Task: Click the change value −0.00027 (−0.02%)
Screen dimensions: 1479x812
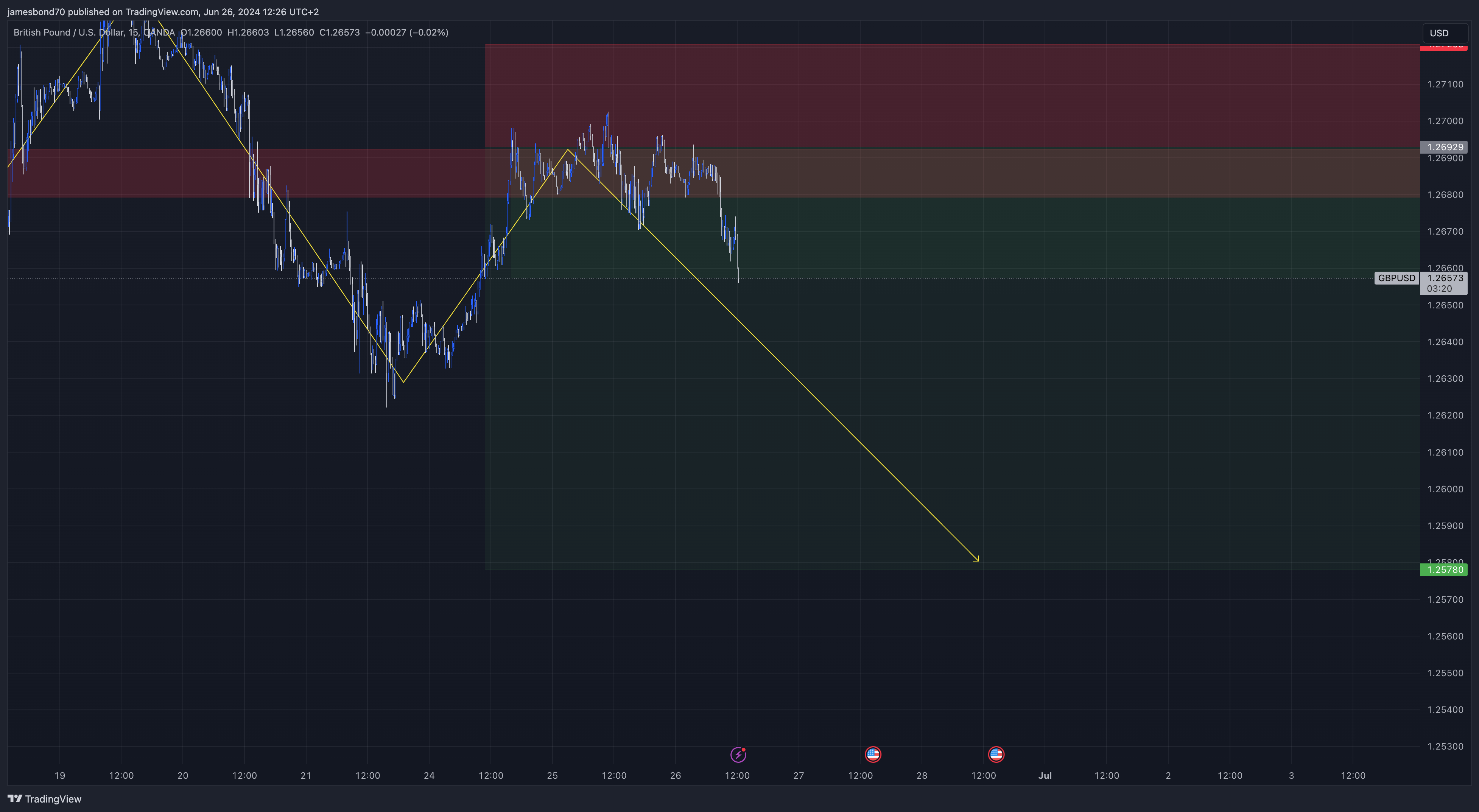Action: click(x=407, y=32)
